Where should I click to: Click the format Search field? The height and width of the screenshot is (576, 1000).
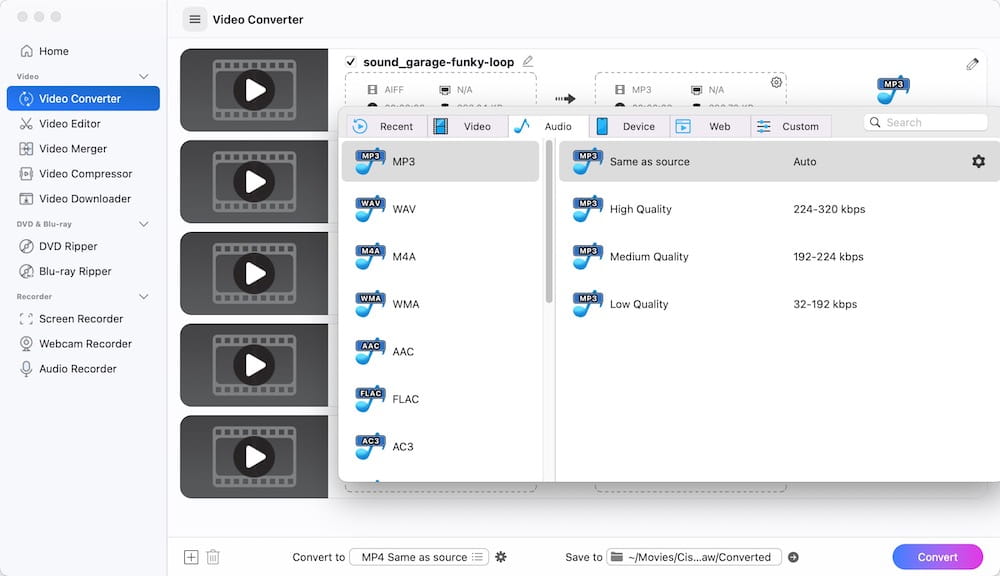point(925,122)
